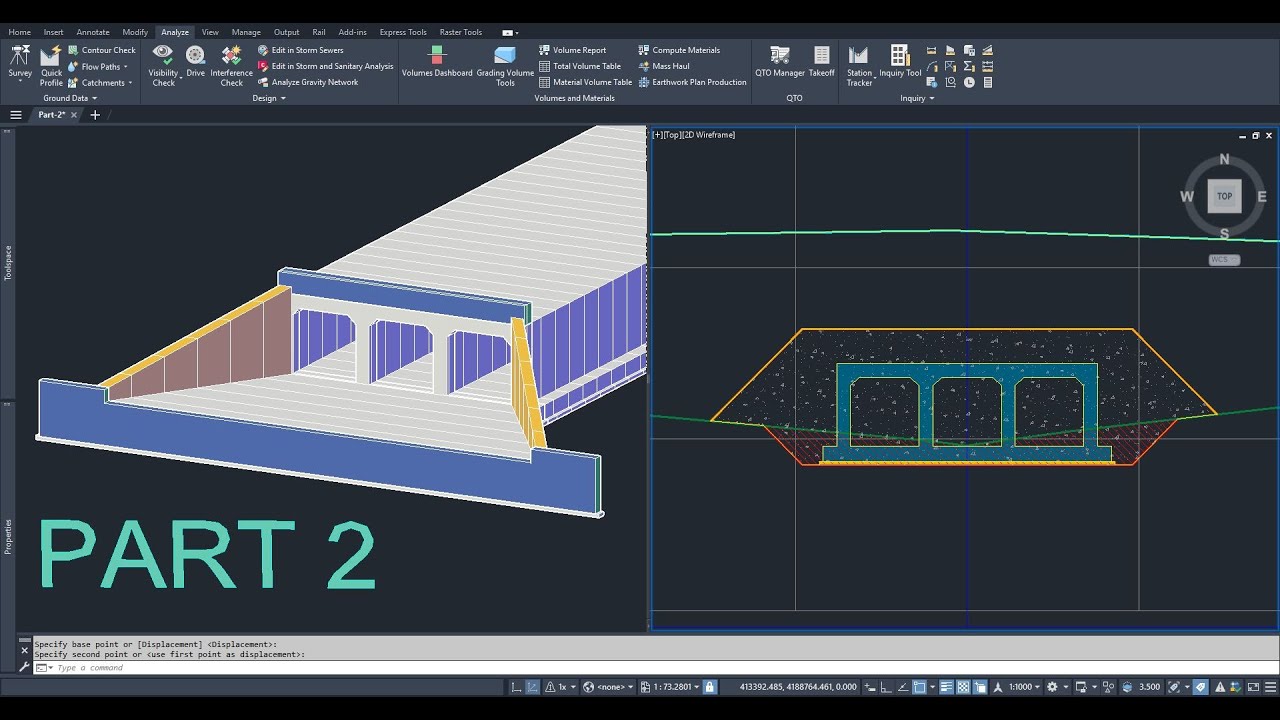Viewport: 1280px width, 720px height.
Task: Open the 1:73.2801 viewport scale dropdown
Action: point(672,687)
